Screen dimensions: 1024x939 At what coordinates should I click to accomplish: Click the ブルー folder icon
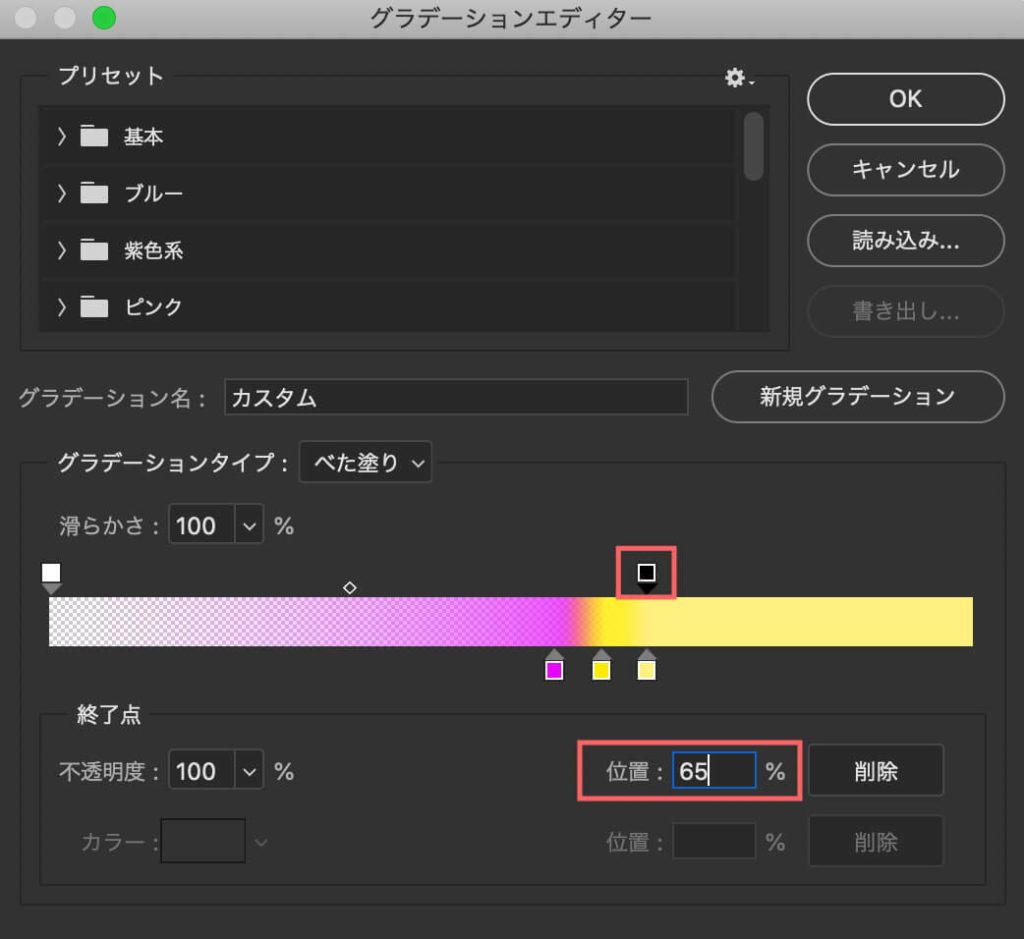pos(94,193)
